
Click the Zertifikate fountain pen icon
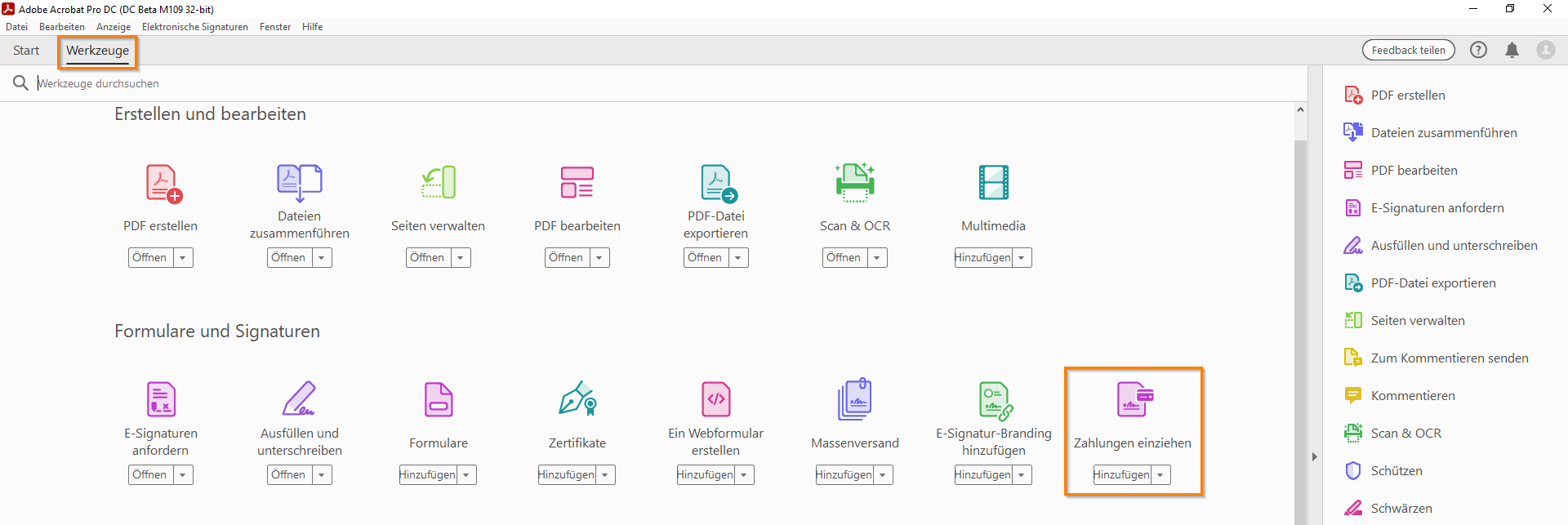(577, 398)
